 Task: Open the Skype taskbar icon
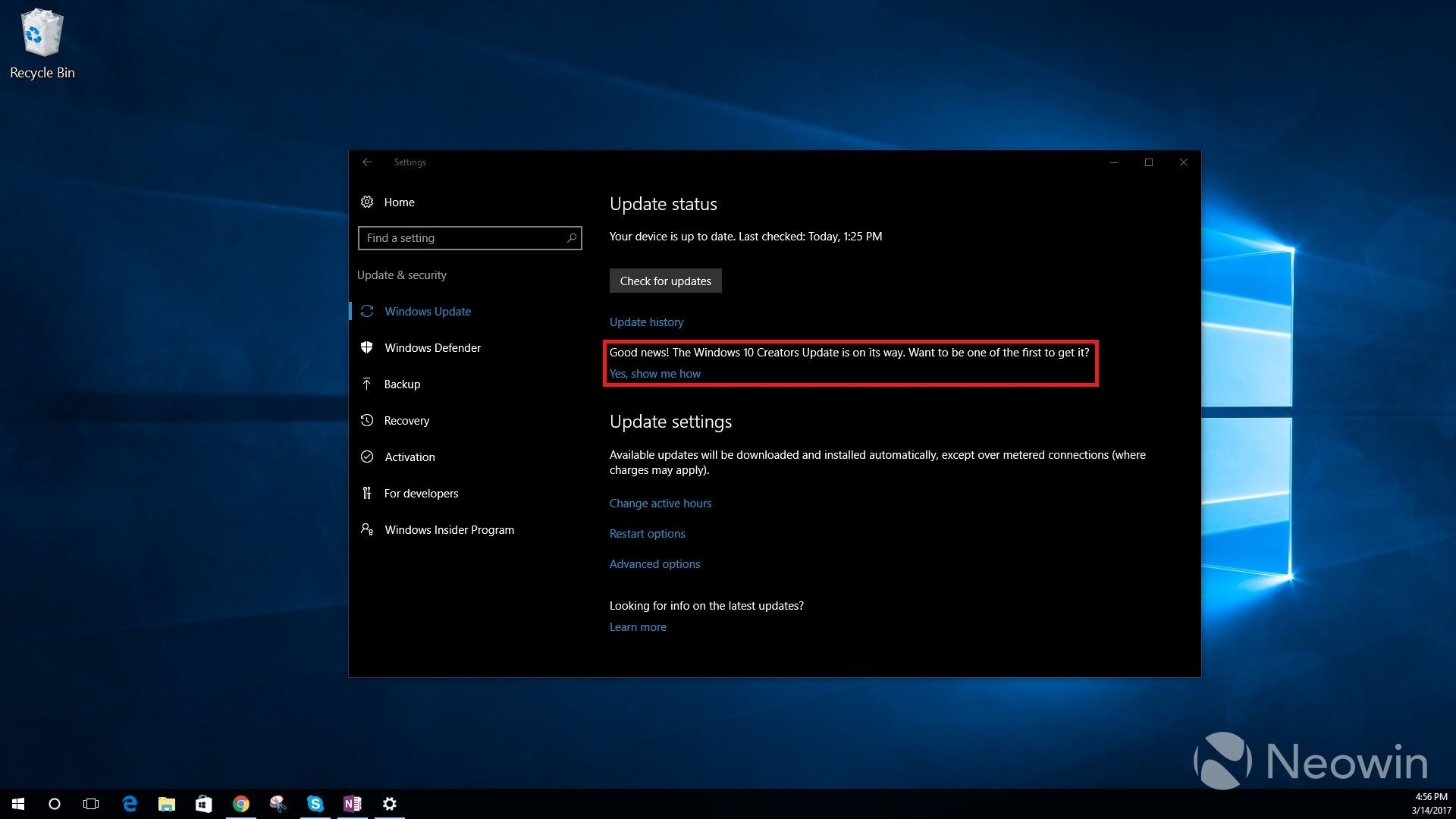[315, 804]
